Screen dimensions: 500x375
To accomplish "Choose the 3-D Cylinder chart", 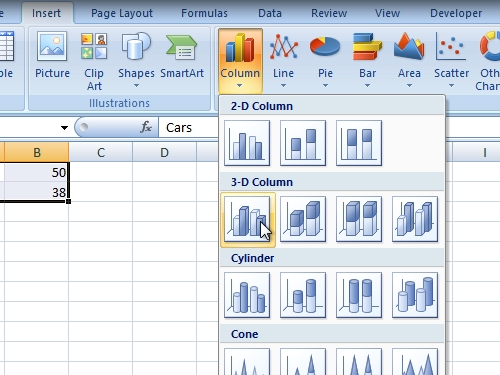I will click(415, 295).
